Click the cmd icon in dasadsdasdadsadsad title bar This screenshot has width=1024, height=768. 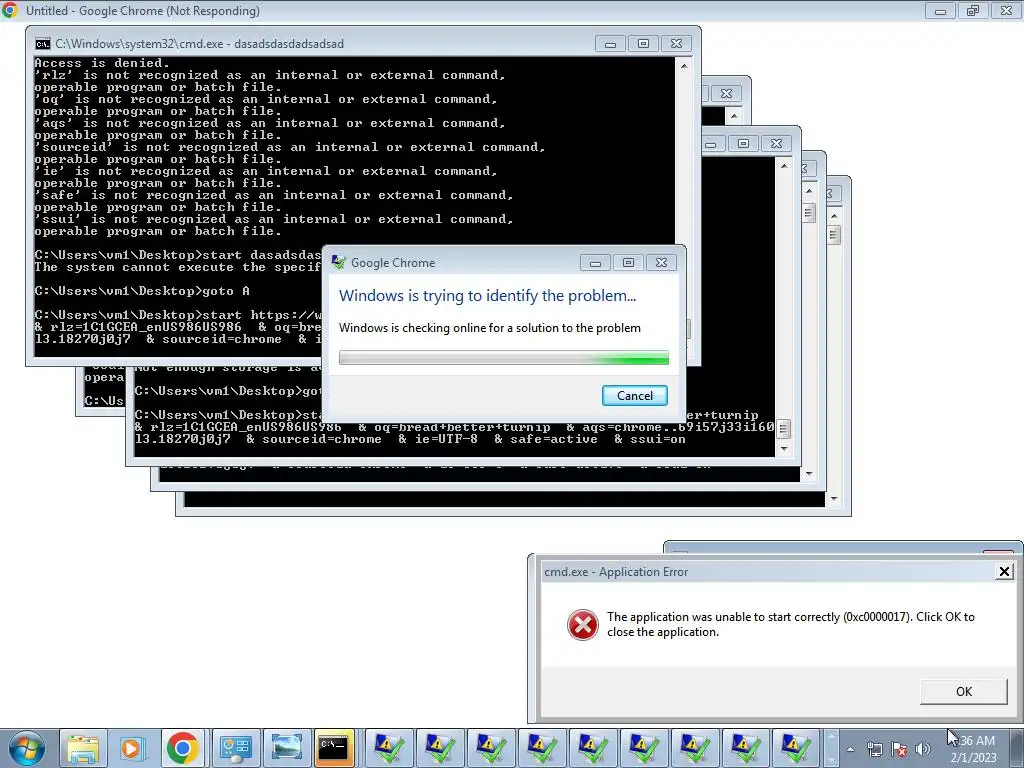click(x=43, y=44)
